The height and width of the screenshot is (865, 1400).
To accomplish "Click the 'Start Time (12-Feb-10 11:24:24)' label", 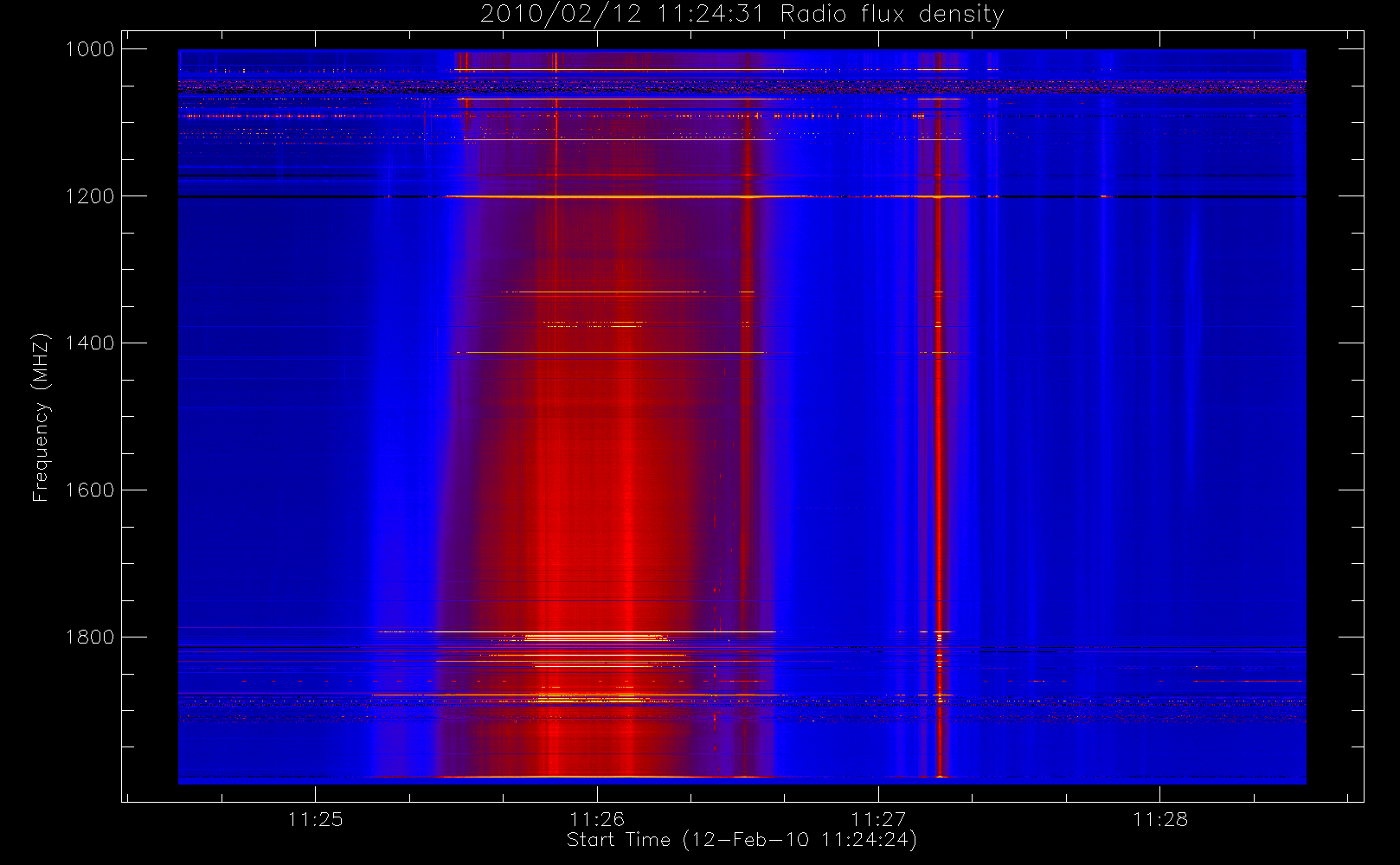I will click(742, 839).
